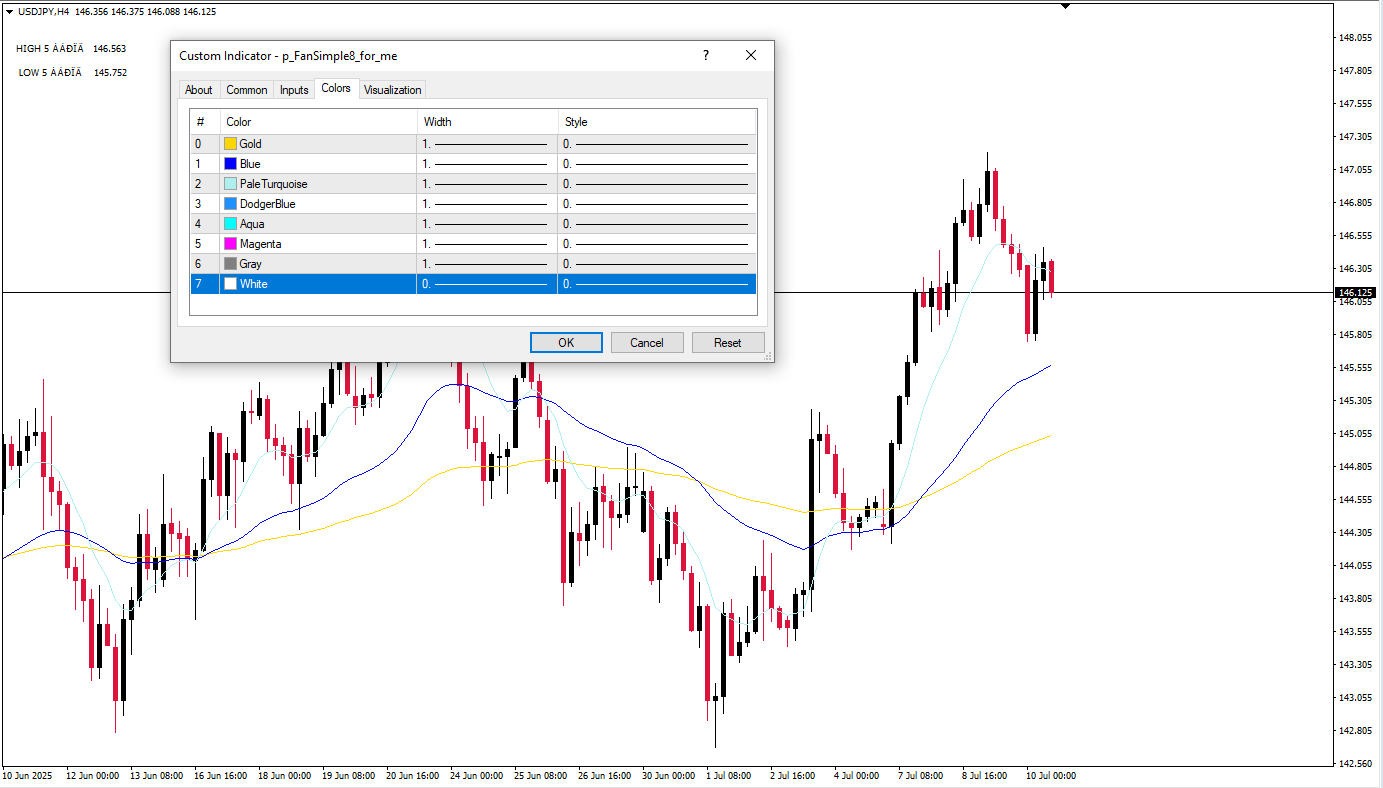
Task: Select the Blue color swatch in row 1
Action: (x=231, y=164)
